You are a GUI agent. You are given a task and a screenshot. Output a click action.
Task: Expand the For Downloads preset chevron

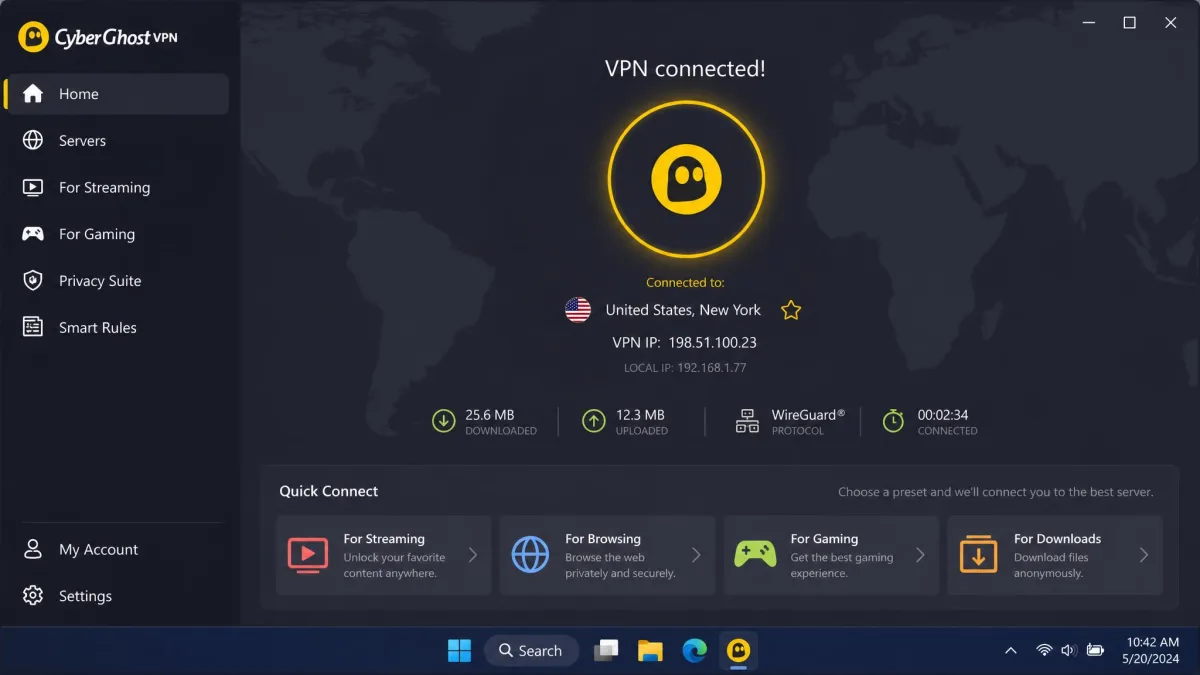pyautogui.click(x=1144, y=555)
